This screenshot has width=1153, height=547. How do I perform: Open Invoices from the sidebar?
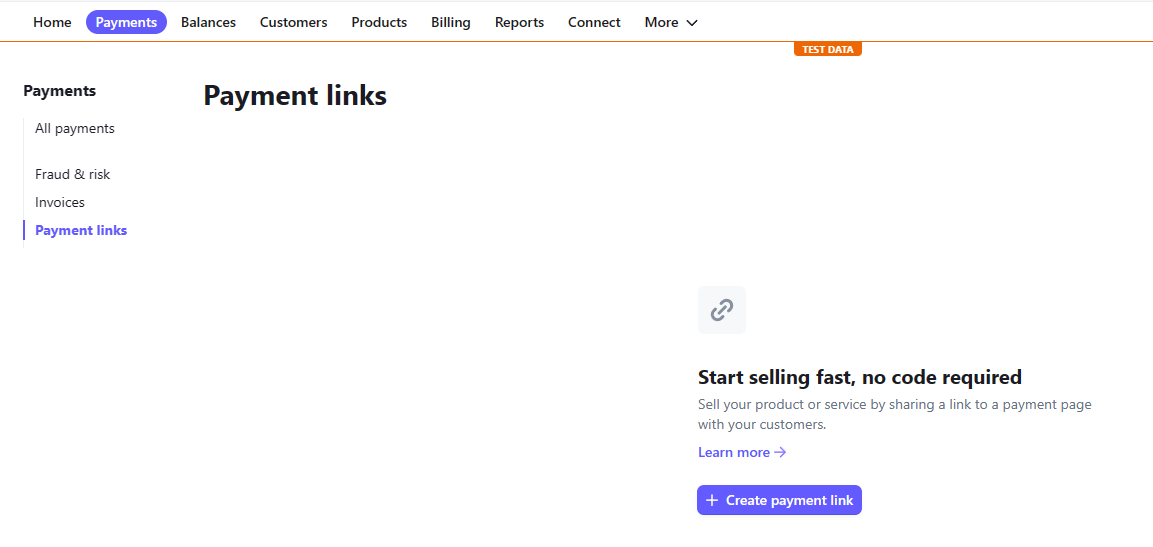60,202
